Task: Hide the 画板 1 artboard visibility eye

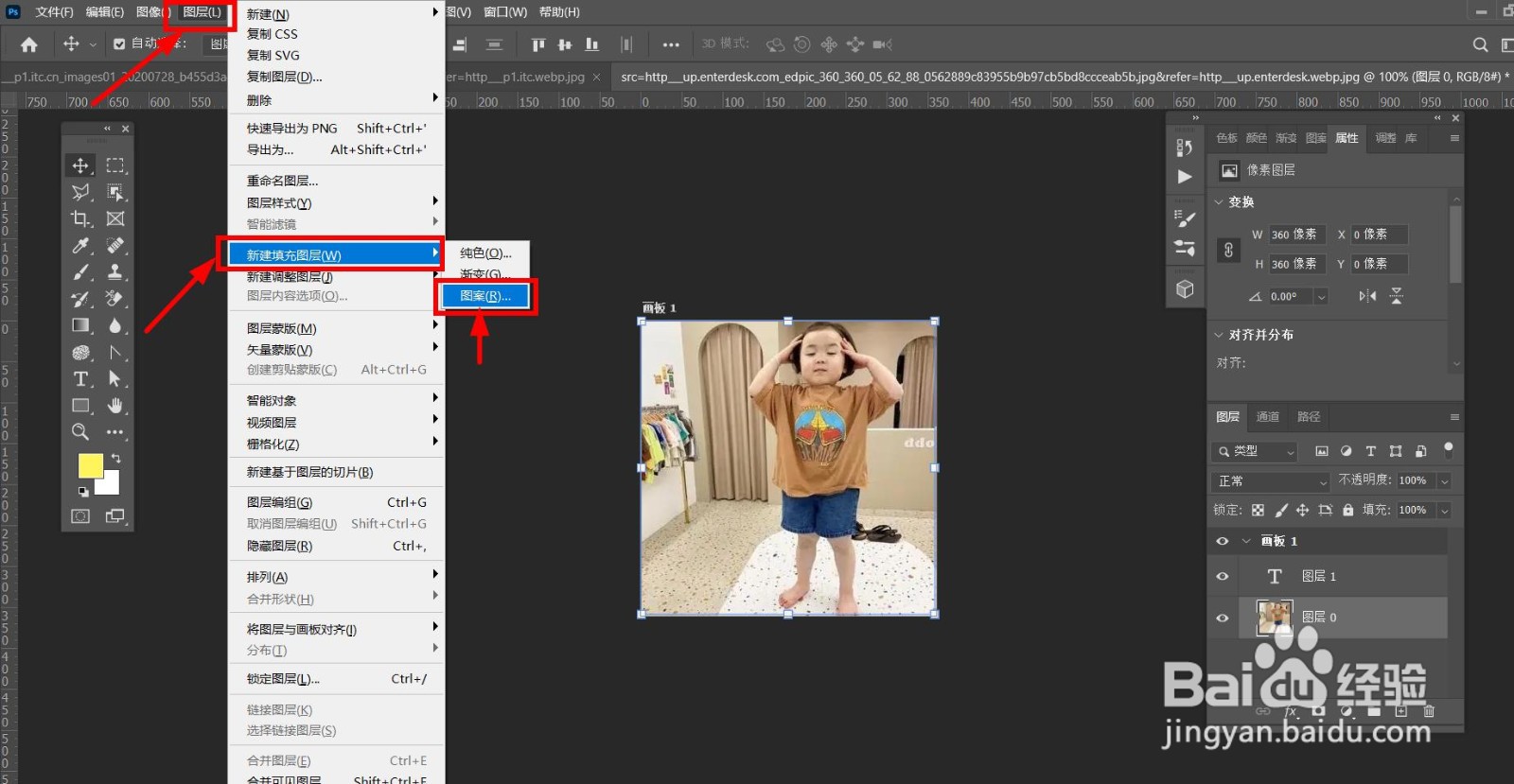Action: pos(1223,541)
